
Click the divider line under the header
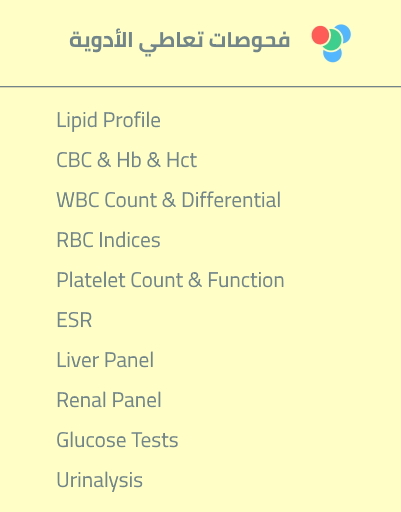200,87
